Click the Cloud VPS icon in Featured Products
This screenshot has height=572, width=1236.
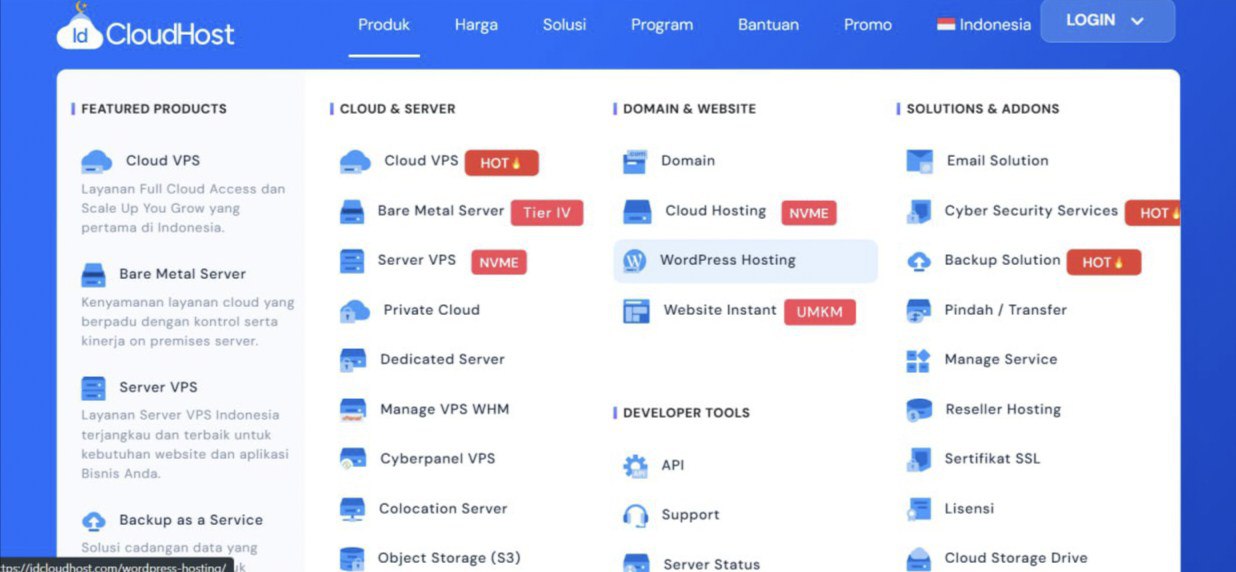click(x=97, y=161)
